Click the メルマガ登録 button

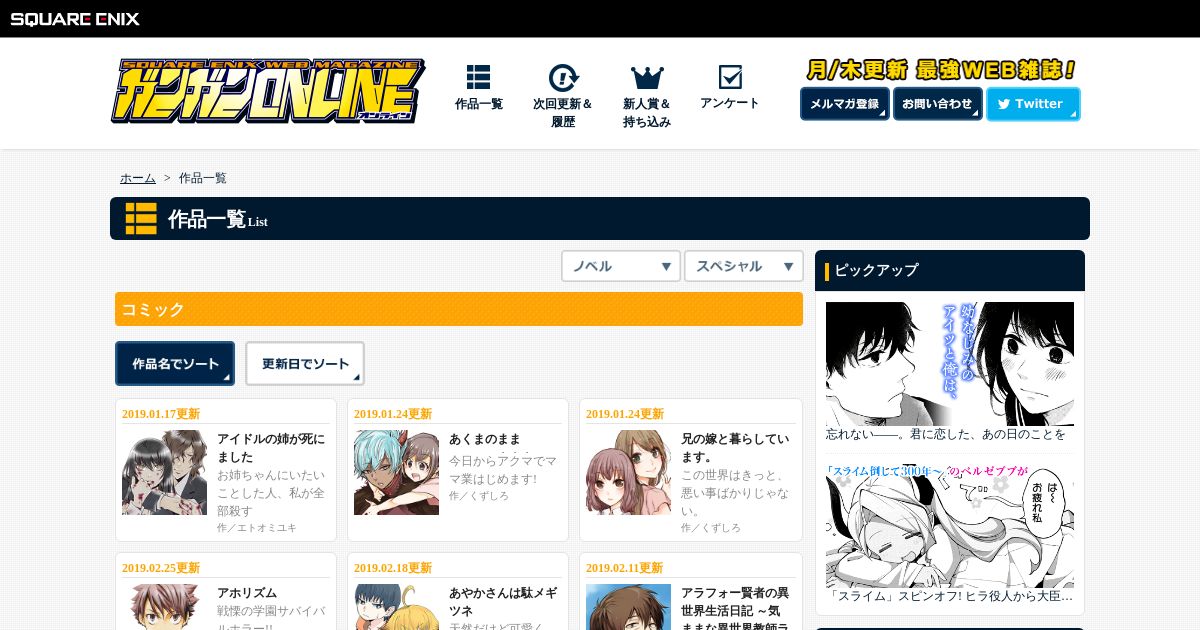click(845, 104)
